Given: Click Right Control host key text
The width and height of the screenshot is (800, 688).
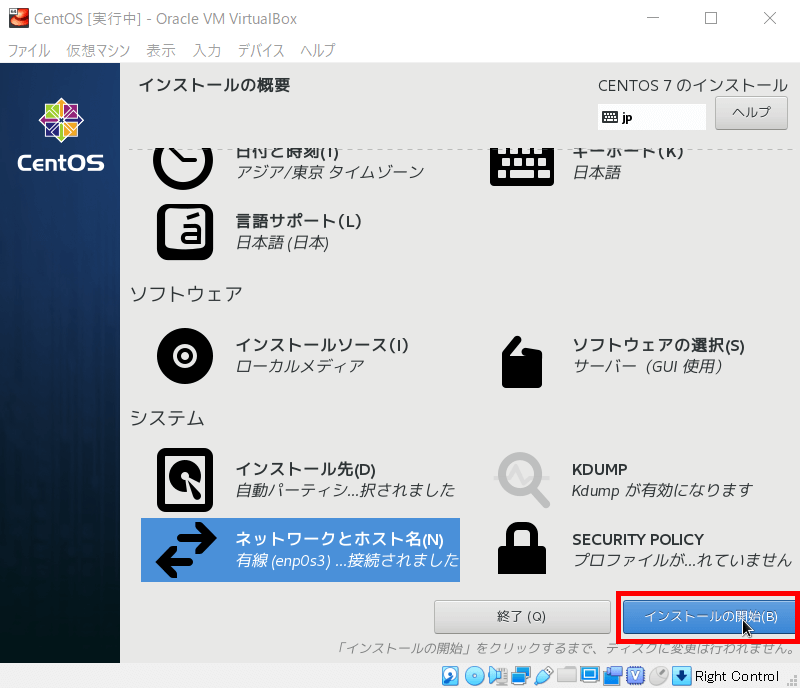Looking at the screenshot, I should click(737, 676).
